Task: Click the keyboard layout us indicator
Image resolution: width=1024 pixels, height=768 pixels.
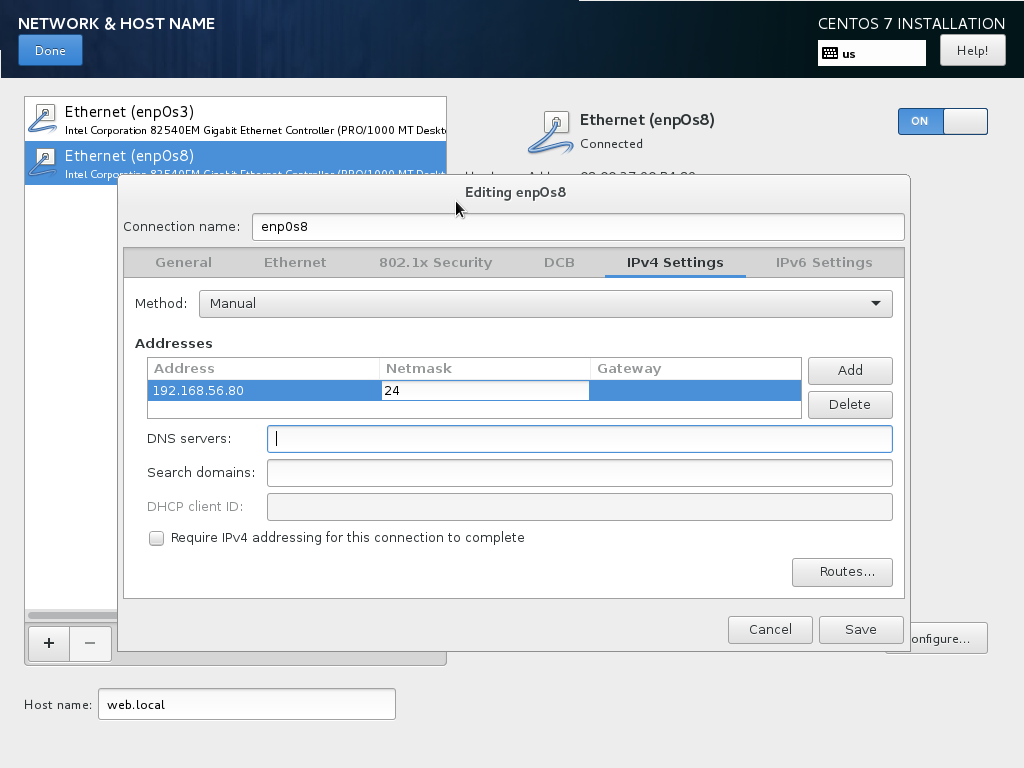Action: 871,53
